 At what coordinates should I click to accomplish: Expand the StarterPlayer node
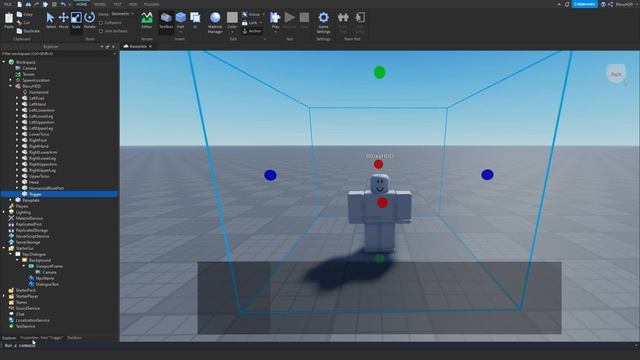point(4,296)
